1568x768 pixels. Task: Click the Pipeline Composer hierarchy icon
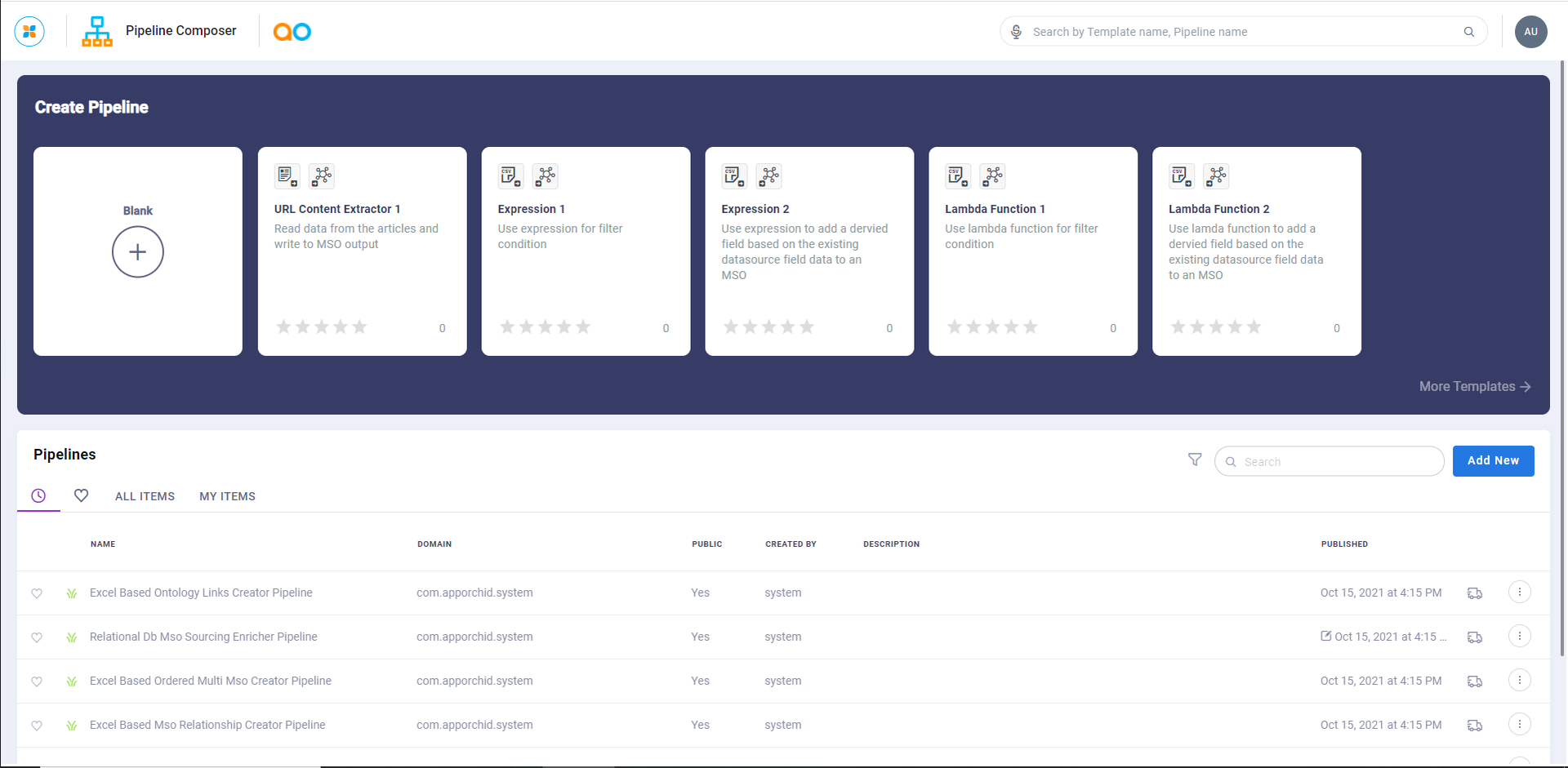(97, 32)
